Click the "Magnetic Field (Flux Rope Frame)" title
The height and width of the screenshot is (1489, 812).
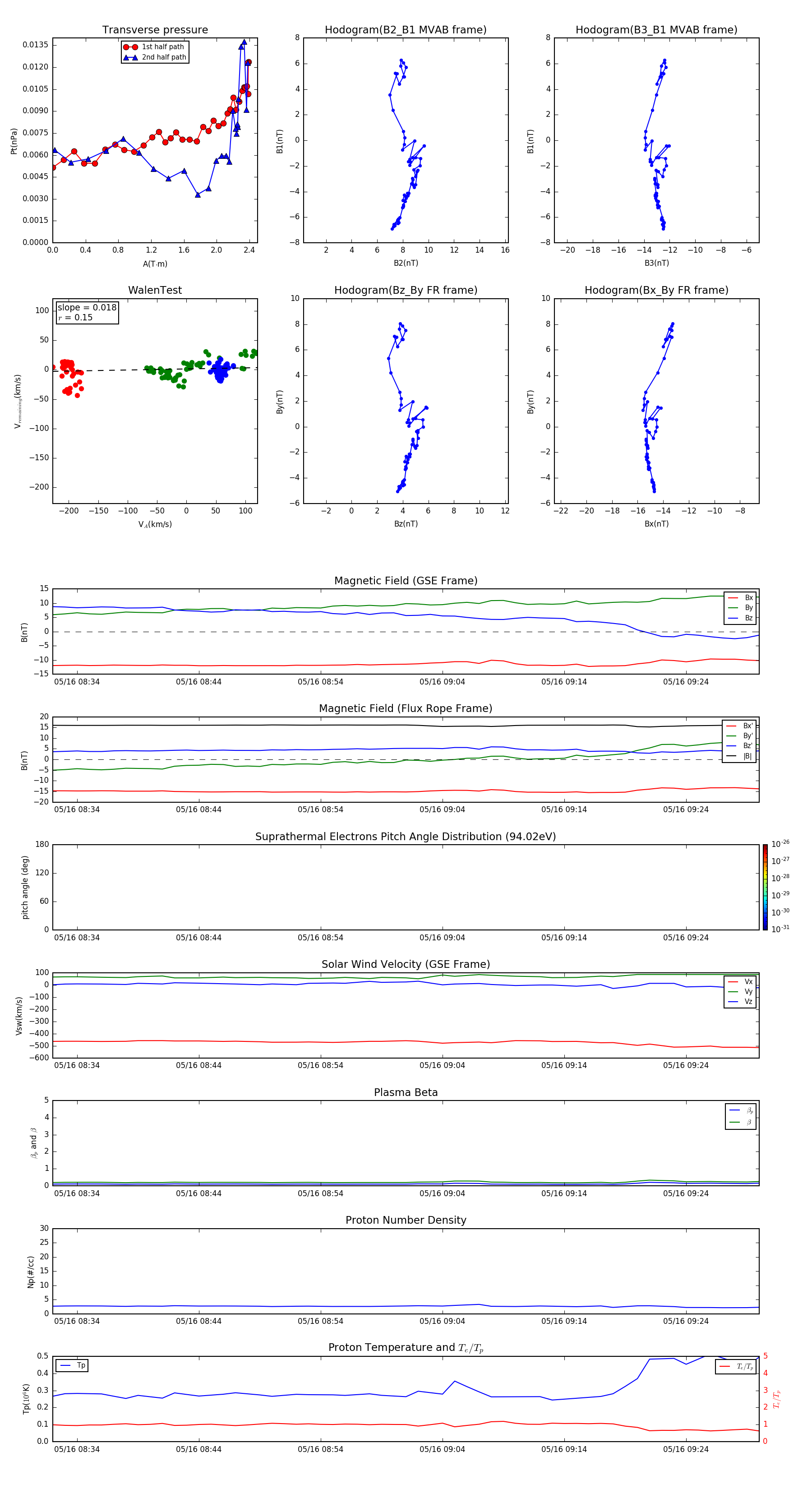[406, 709]
